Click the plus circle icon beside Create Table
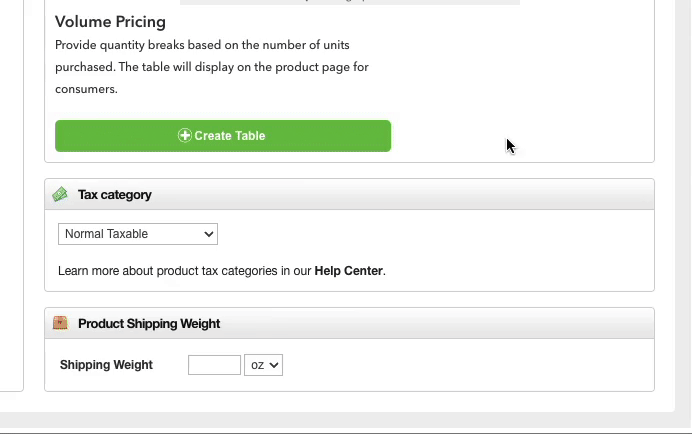Viewport: 692px width, 434px height. click(x=184, y=136)
